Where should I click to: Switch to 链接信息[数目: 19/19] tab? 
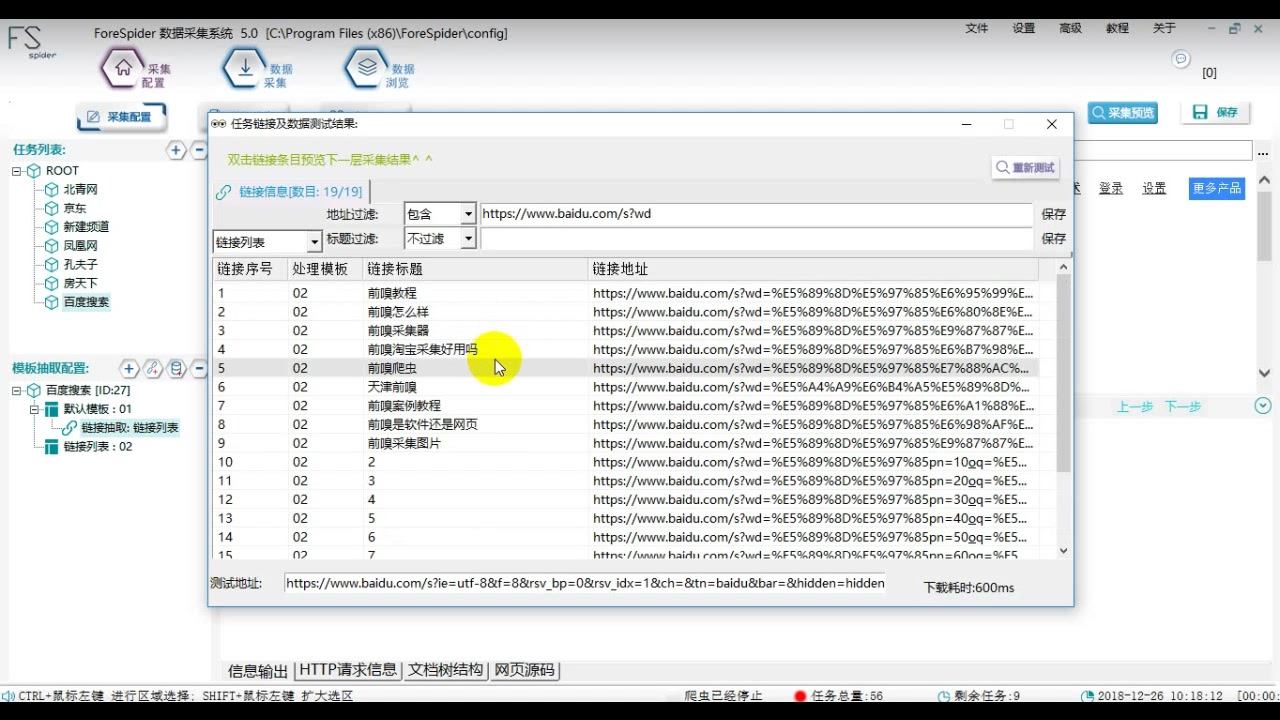(290, 192)
